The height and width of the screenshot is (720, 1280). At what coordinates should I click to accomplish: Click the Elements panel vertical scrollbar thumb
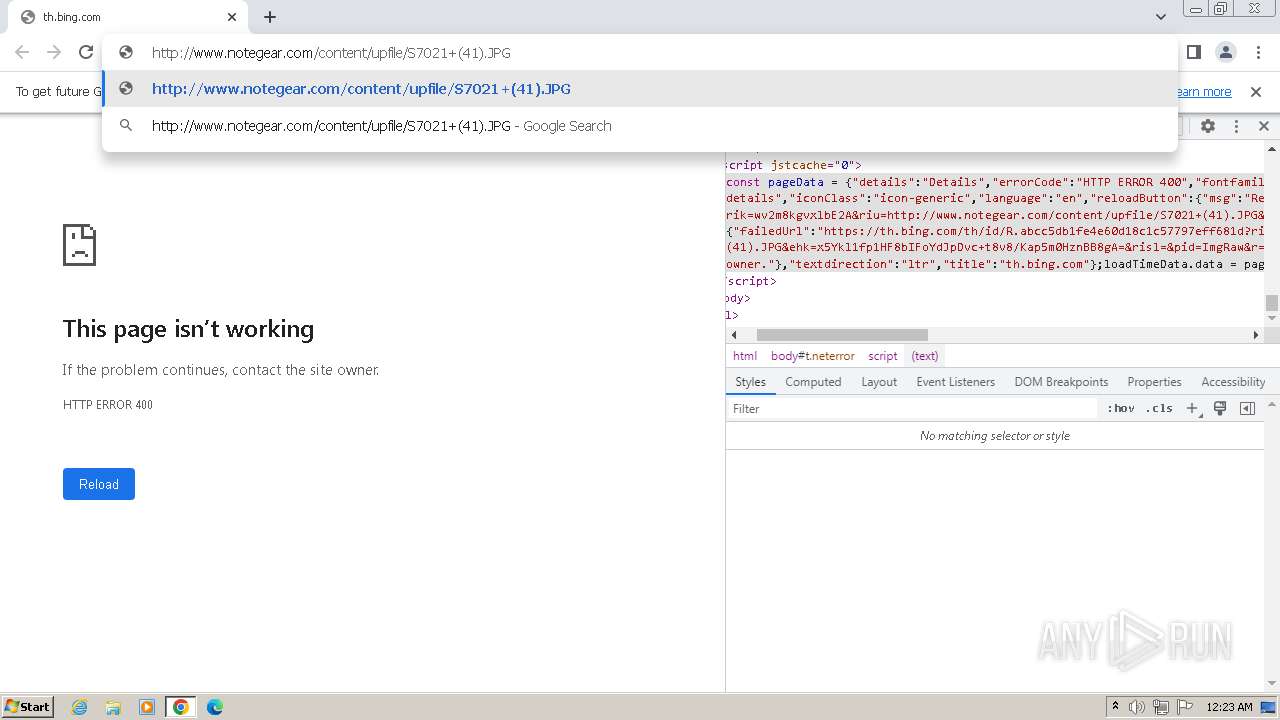pos(1272,303)
